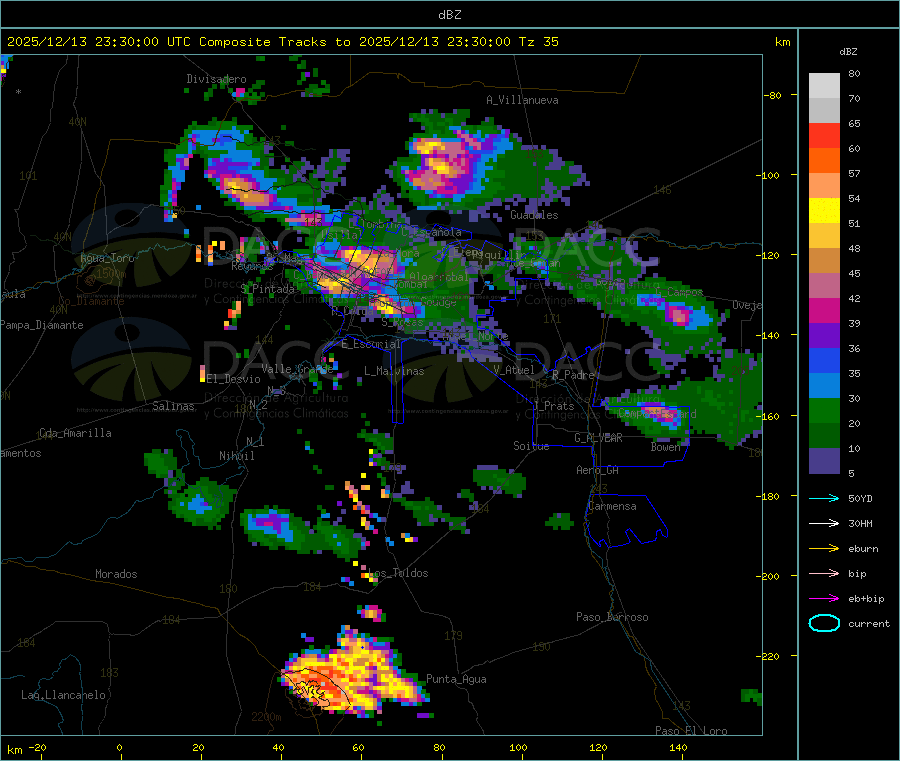Click the '100' tick on bottom axis
900x761 pixels.
click(518, 747)
